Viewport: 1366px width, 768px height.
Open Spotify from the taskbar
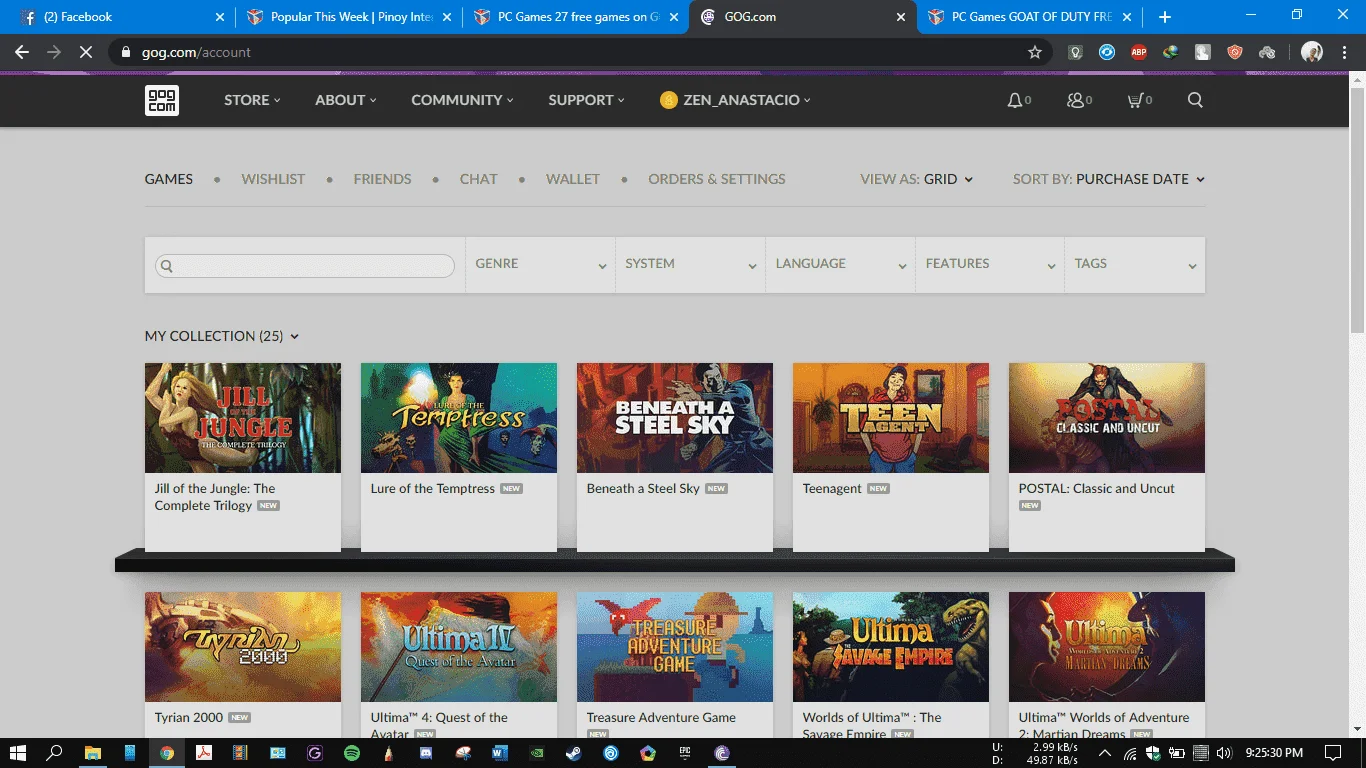click(x=352, y=753)
